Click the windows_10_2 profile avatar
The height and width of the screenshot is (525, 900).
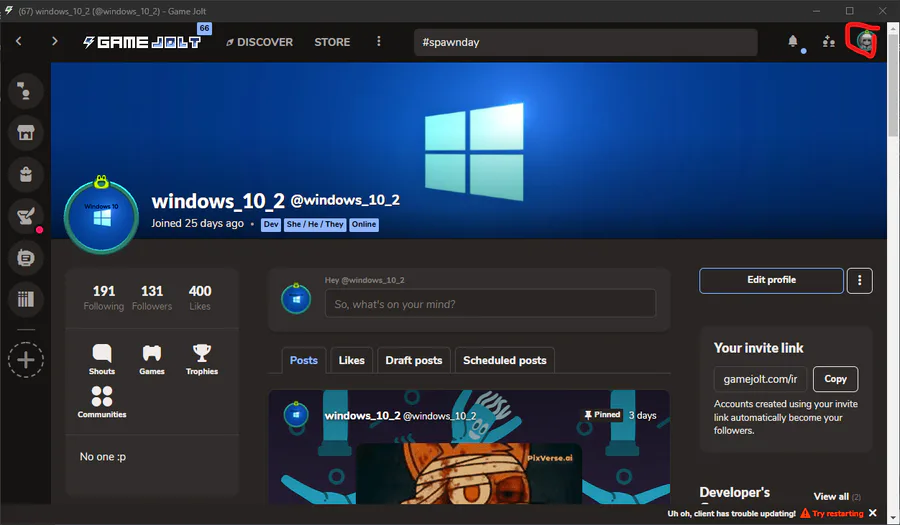click(101, 216)
